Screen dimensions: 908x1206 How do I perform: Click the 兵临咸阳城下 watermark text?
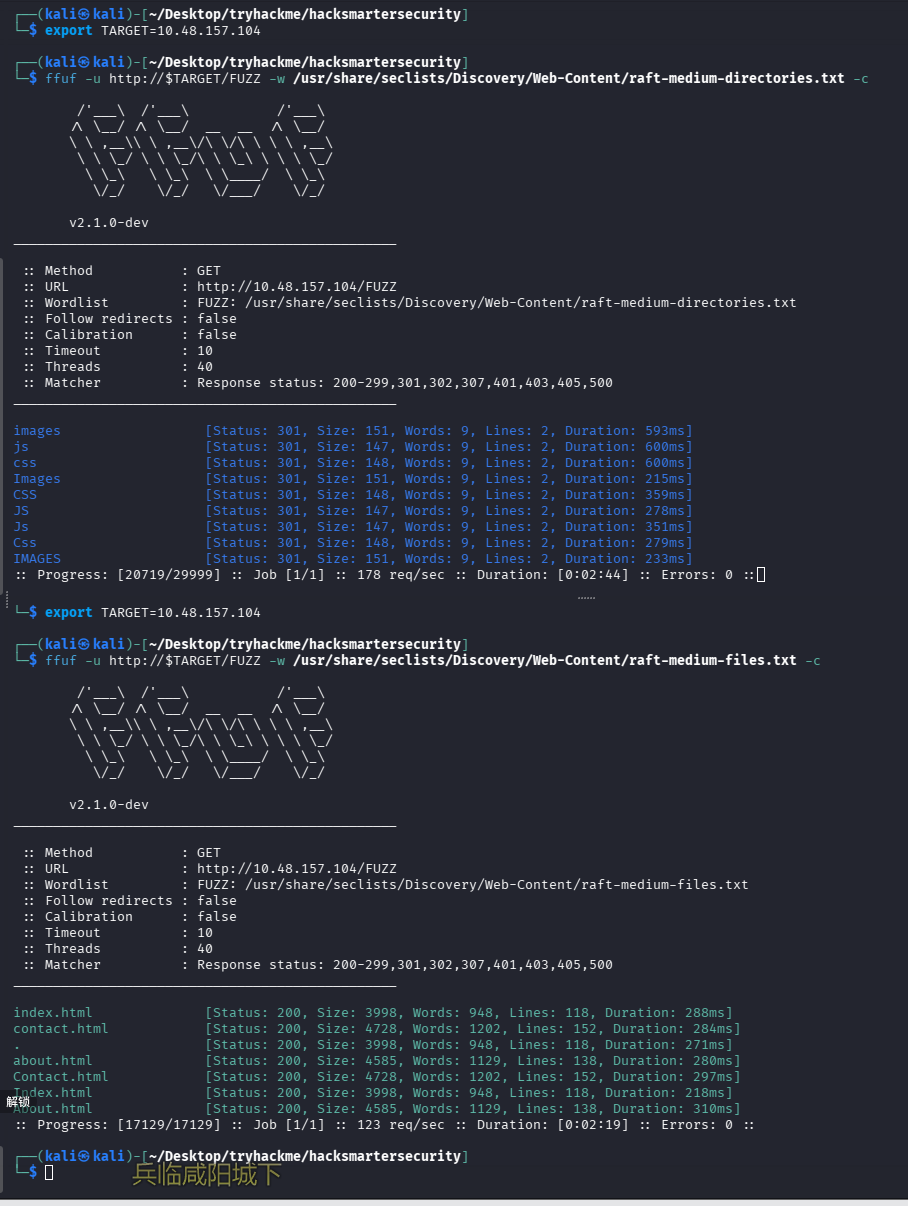(207, 1174)
